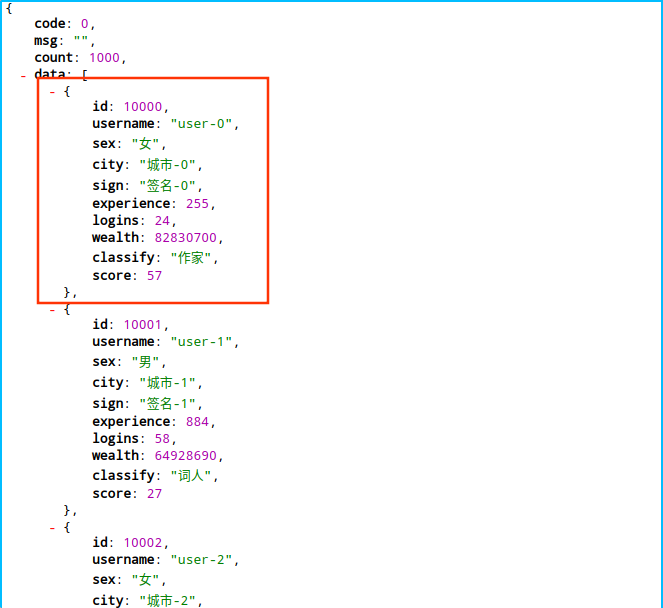Click score value 57
663x608 pixels.
154,276
